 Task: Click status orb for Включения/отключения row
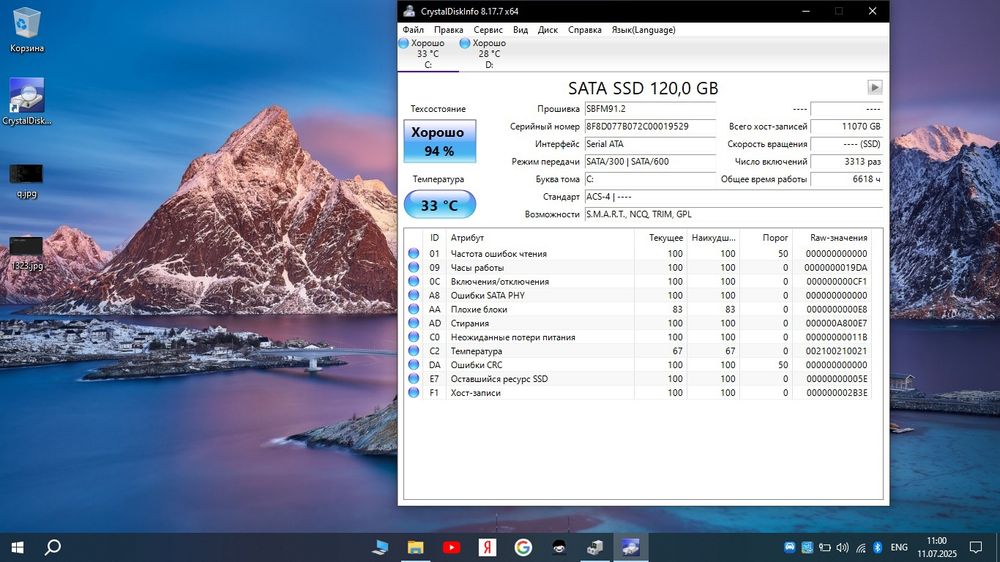tap(413, 281)
